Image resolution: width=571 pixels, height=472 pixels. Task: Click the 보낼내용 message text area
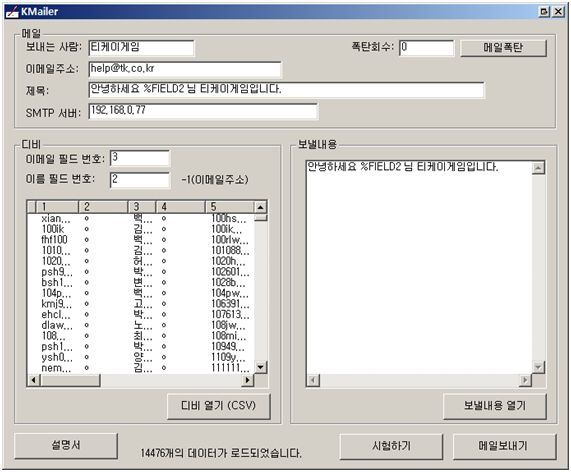tap(419, 267)
